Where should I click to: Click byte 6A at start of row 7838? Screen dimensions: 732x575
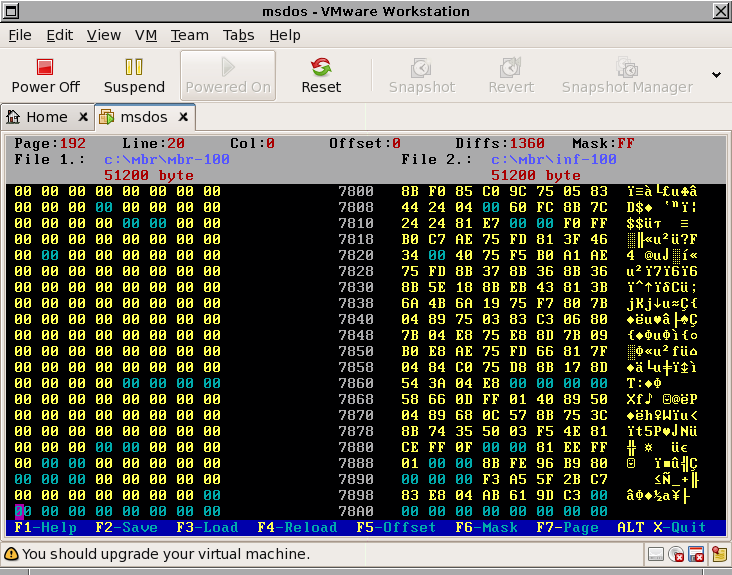tap(410, 303)
